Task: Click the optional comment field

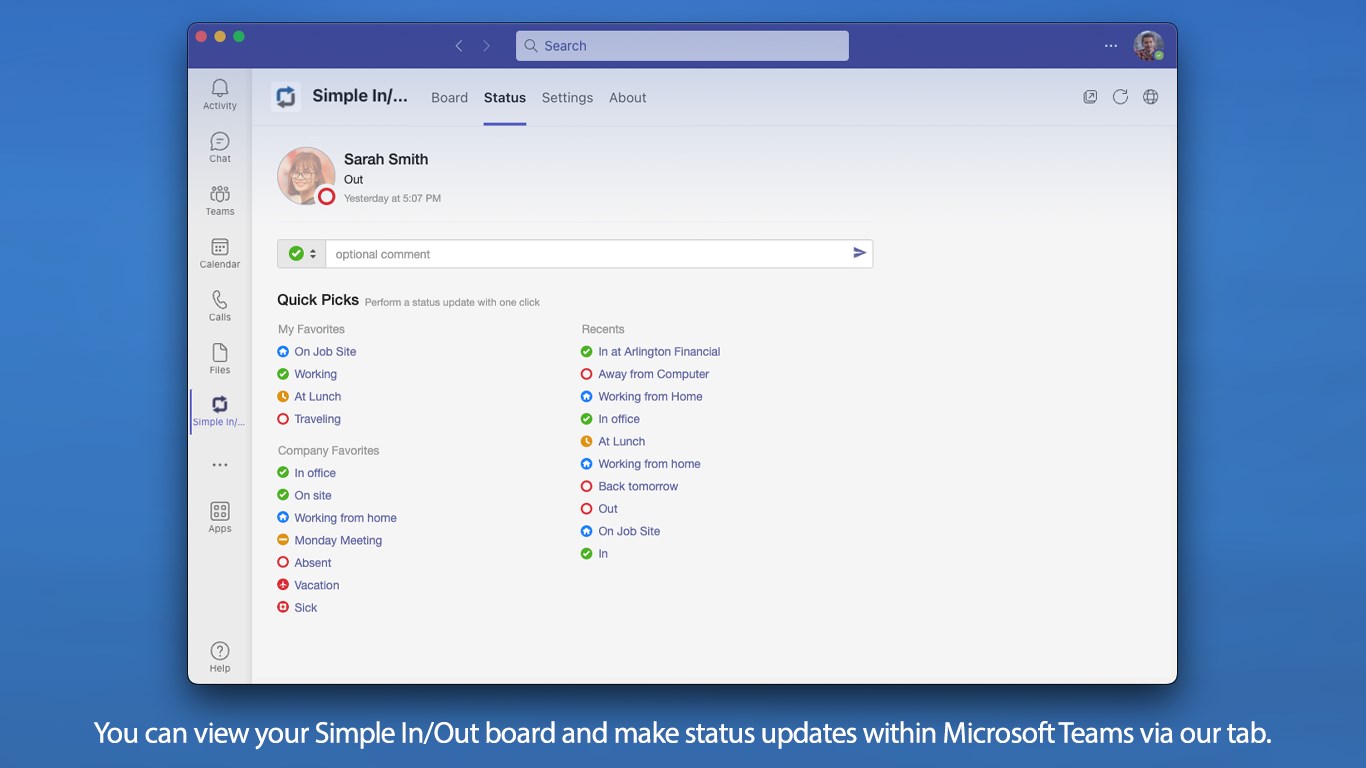Action: pyautogui.click(x=588, y=254)
